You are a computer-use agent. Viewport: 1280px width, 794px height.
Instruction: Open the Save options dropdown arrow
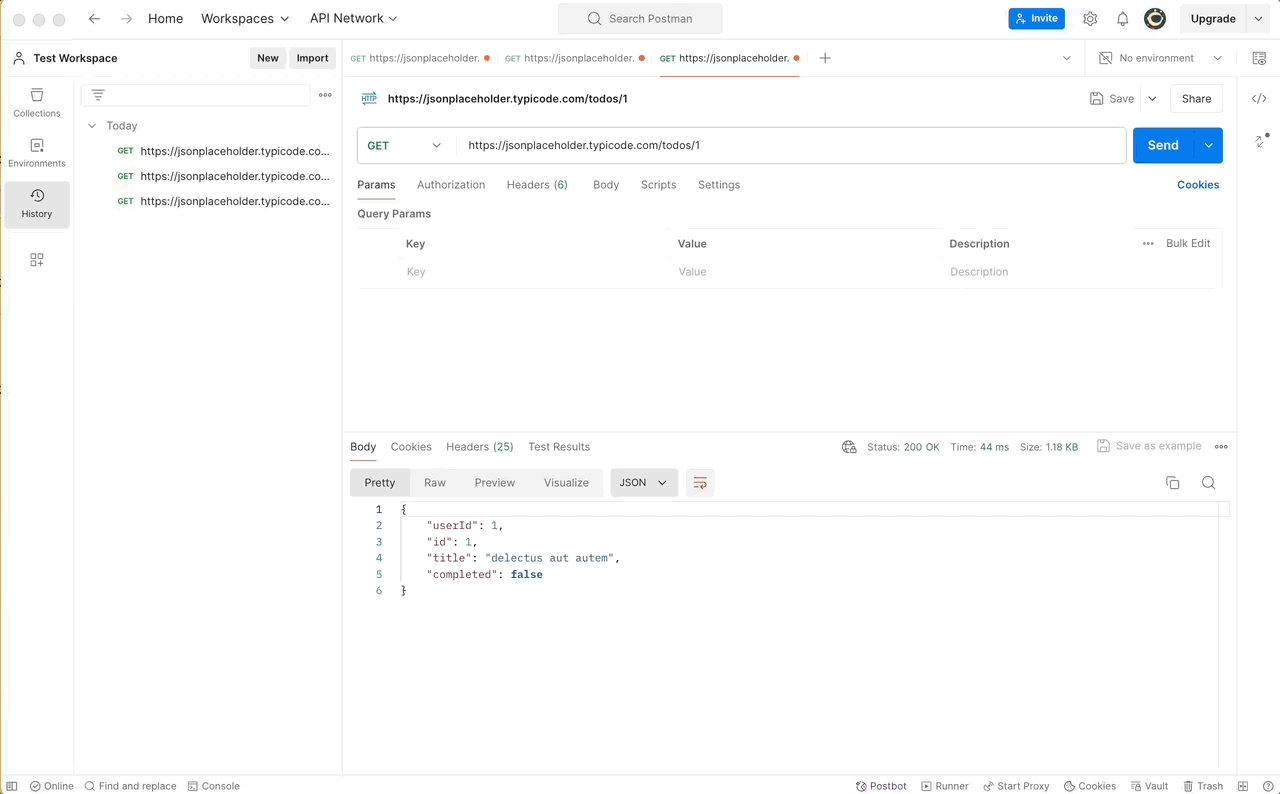pos(1152,99)
